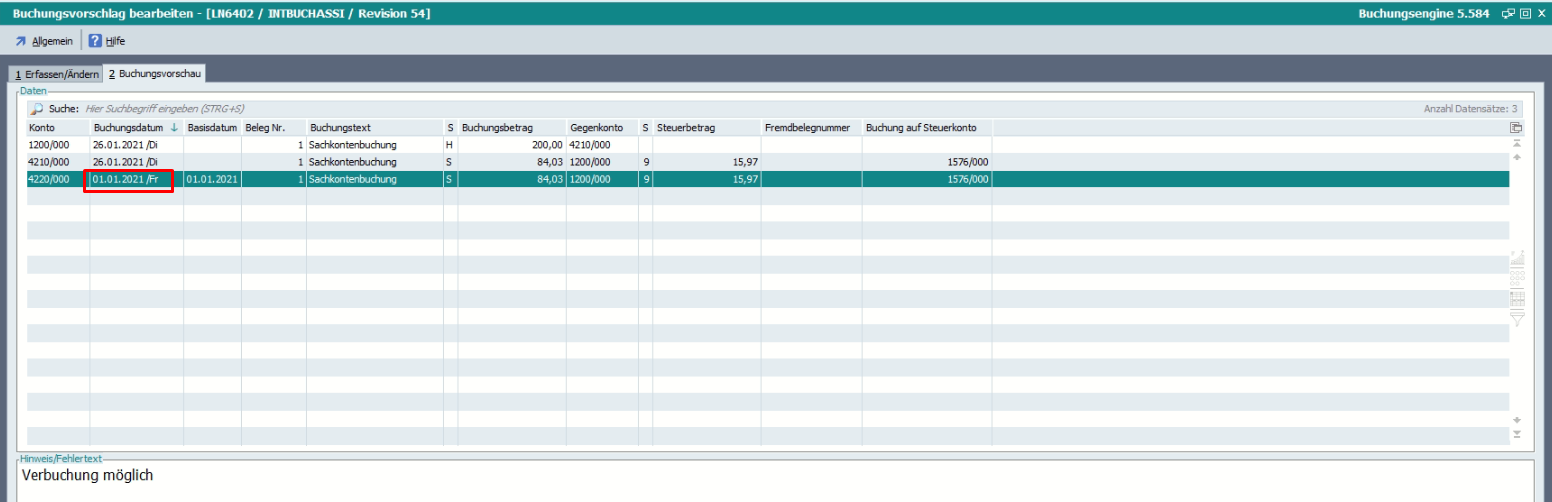Click Buchung auf Steuerkonto column header

[927, 128]
